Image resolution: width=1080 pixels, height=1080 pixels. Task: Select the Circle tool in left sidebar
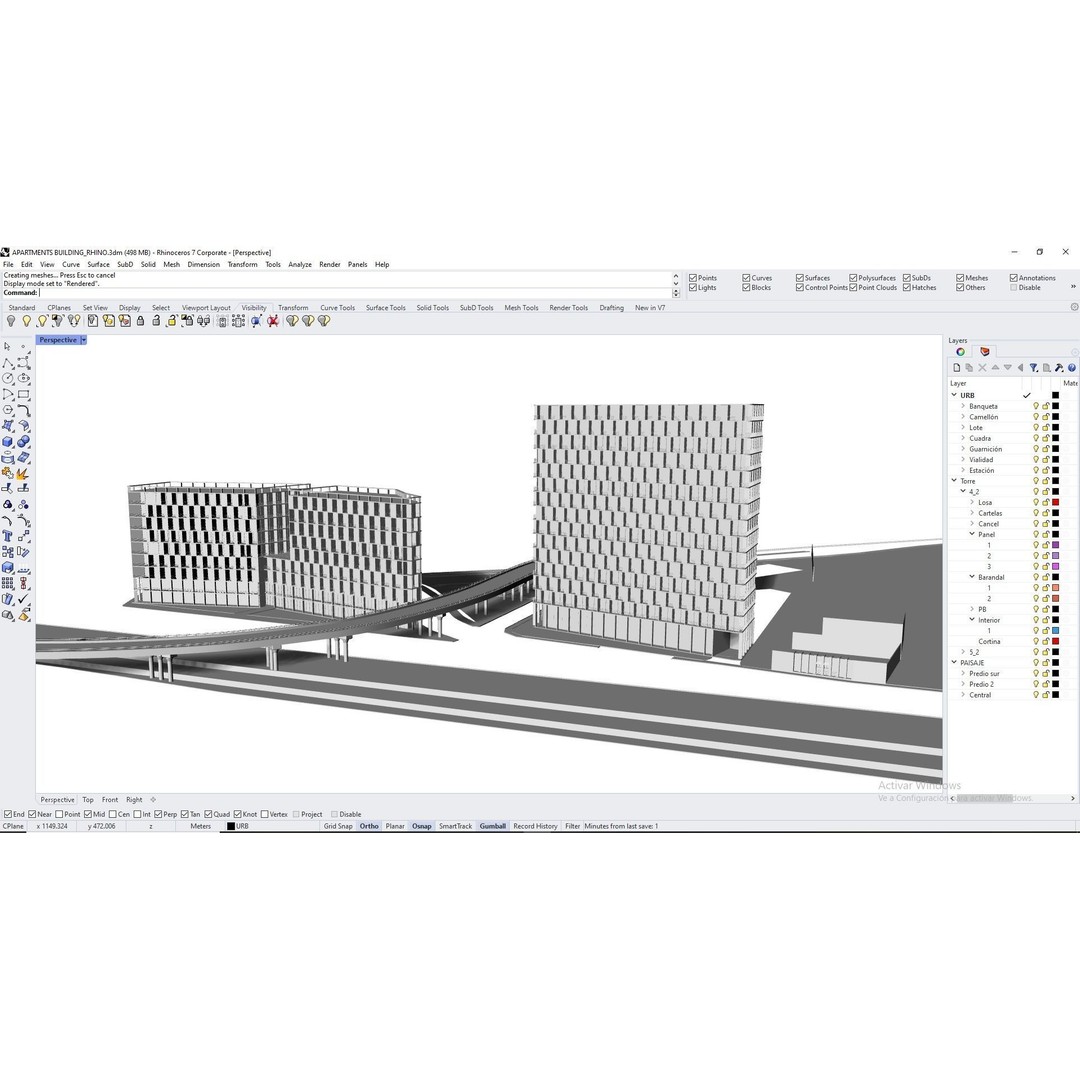click(8, 379)
